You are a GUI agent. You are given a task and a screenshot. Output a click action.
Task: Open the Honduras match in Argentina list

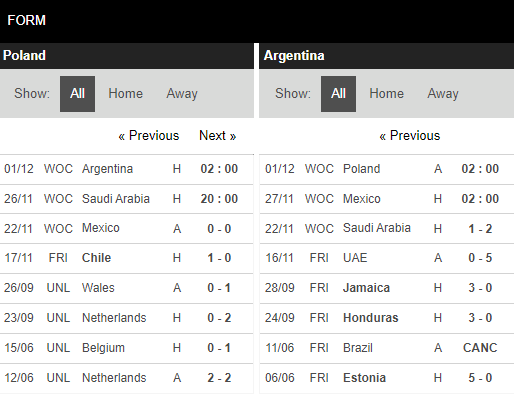pyautogui.click(x=387, y=318)
